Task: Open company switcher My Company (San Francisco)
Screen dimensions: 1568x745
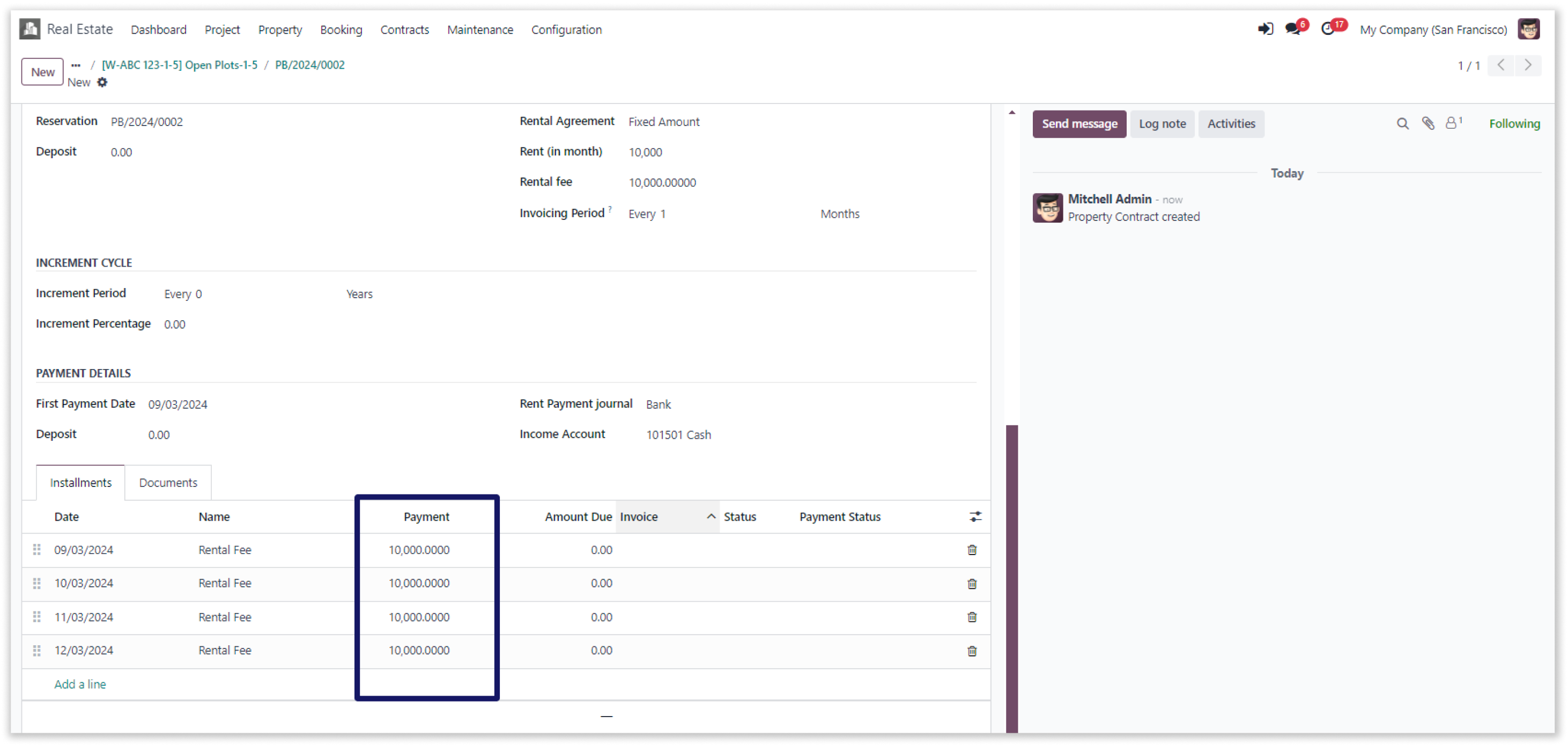Action: pos(1433,29)
